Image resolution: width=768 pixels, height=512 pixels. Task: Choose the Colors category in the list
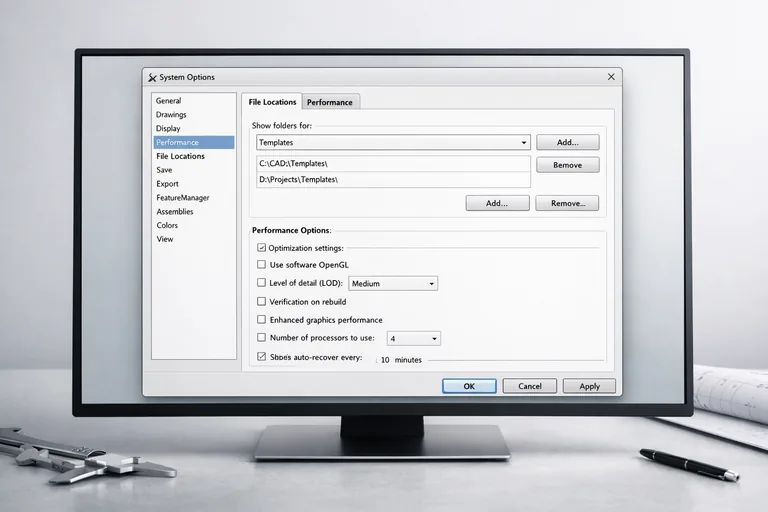[x=167, y=225]
